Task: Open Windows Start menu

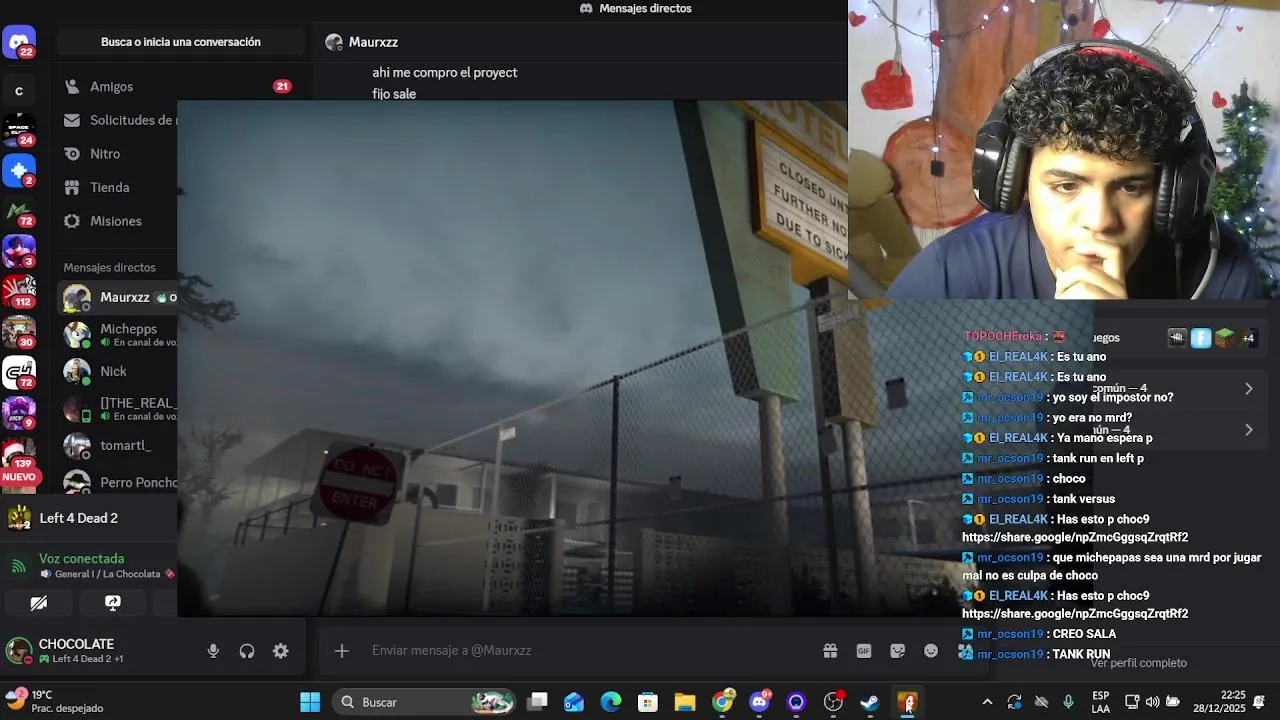Action: [x=310, y=702]
